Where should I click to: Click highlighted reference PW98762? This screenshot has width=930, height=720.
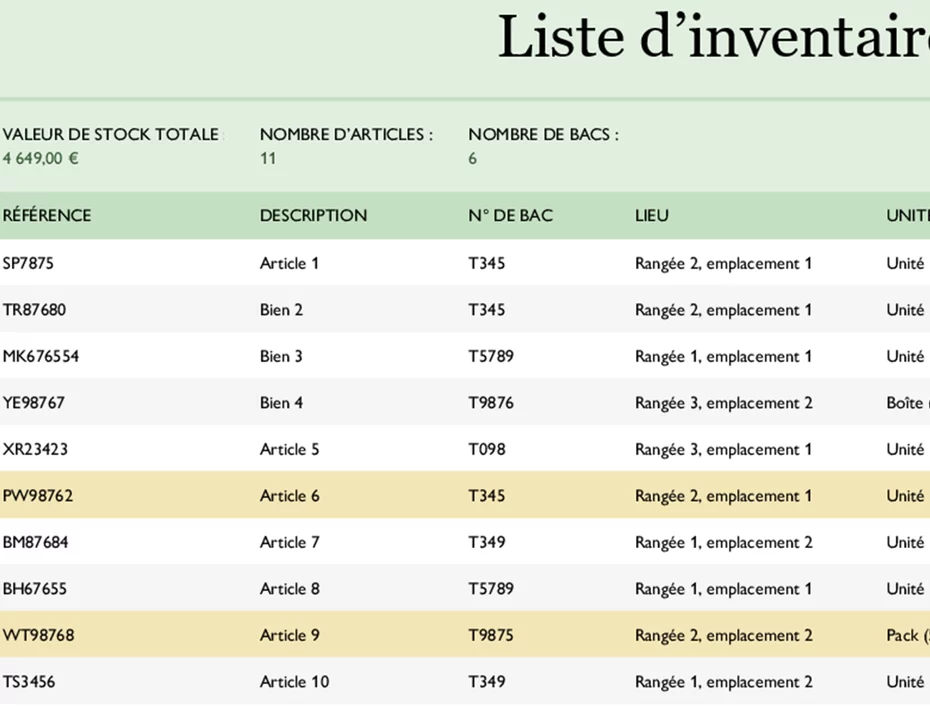(x=38, y=496)
